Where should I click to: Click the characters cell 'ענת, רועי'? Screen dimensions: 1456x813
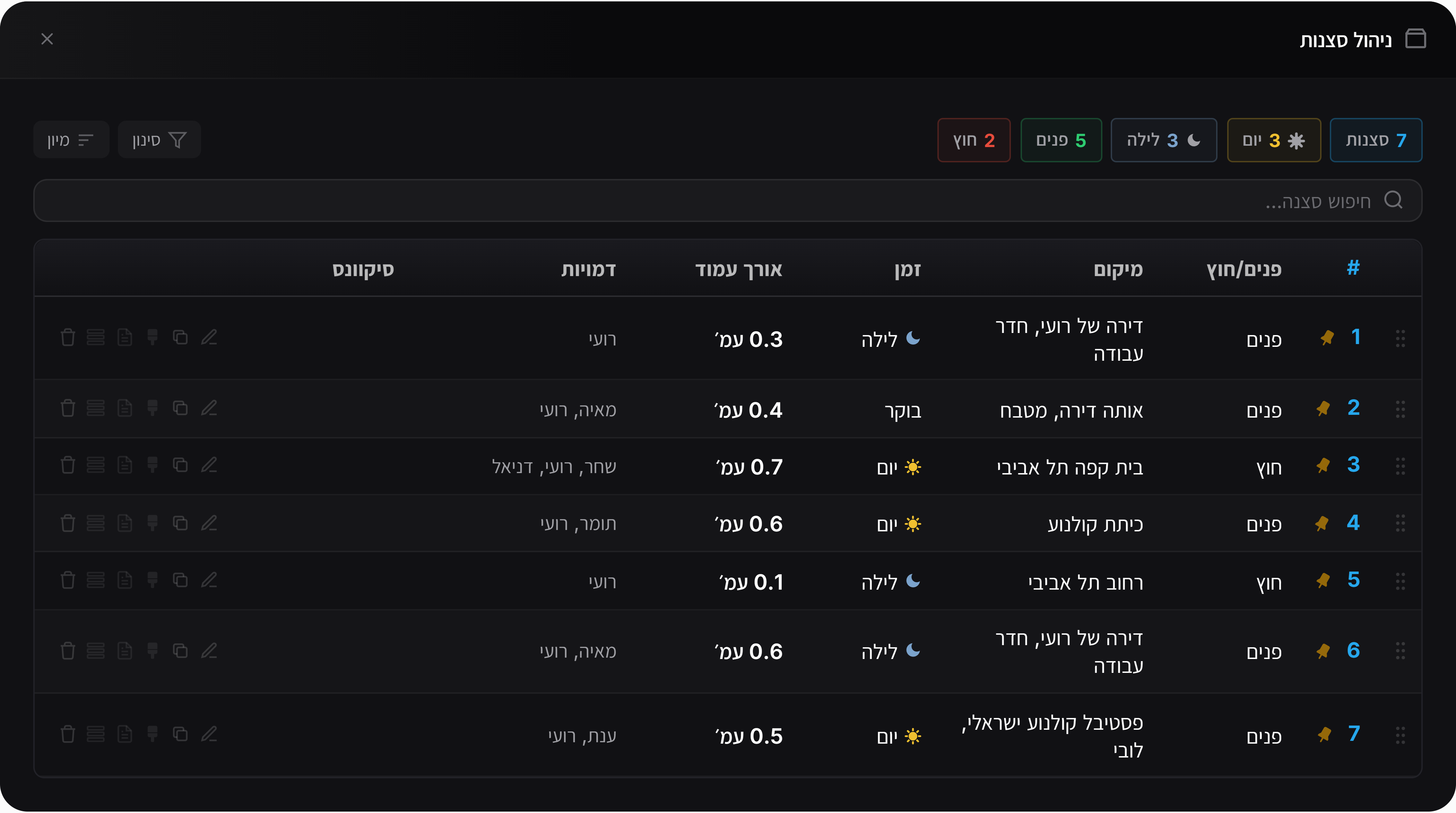click(x=582, y=736)
